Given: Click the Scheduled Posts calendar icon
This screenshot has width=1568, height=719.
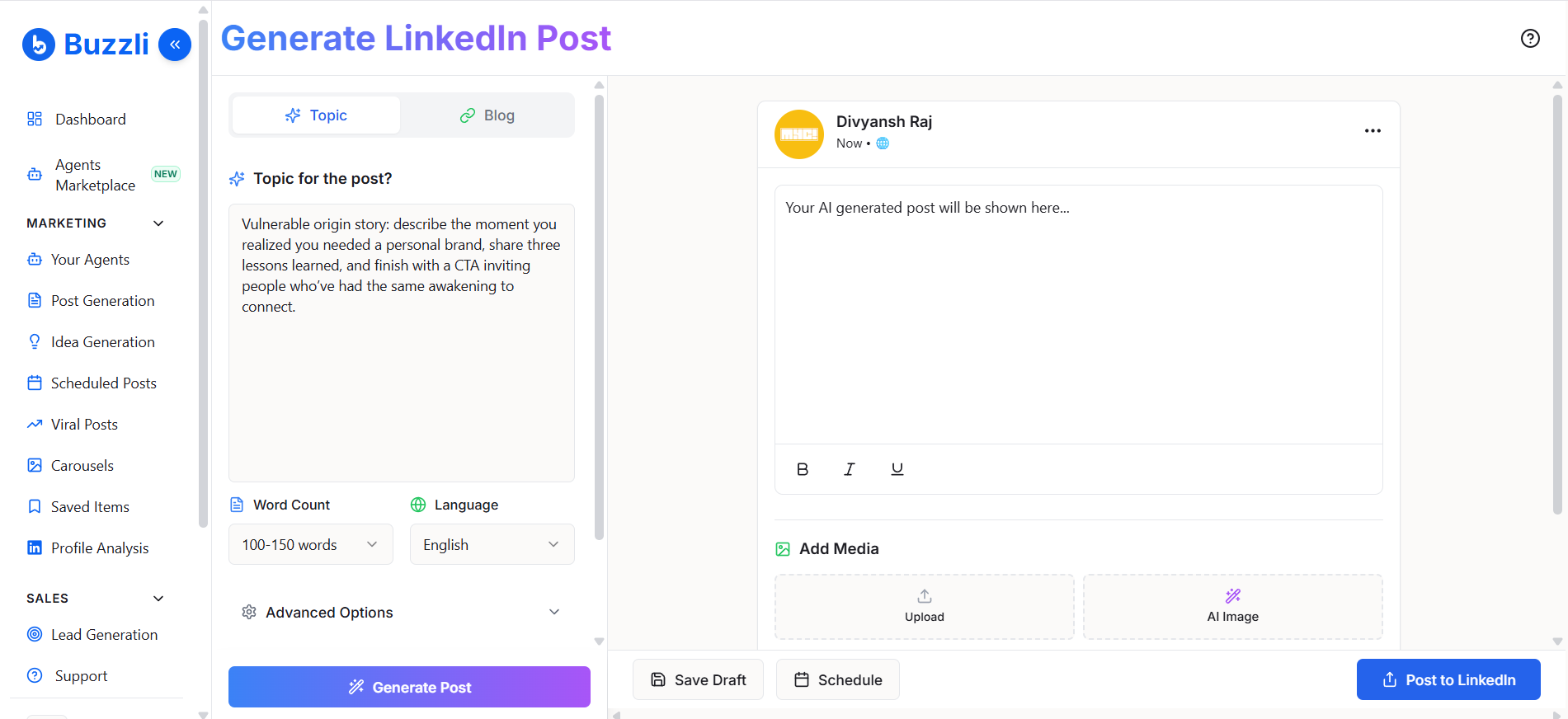Looking at the screenshot, I should (x=35, y=383).
